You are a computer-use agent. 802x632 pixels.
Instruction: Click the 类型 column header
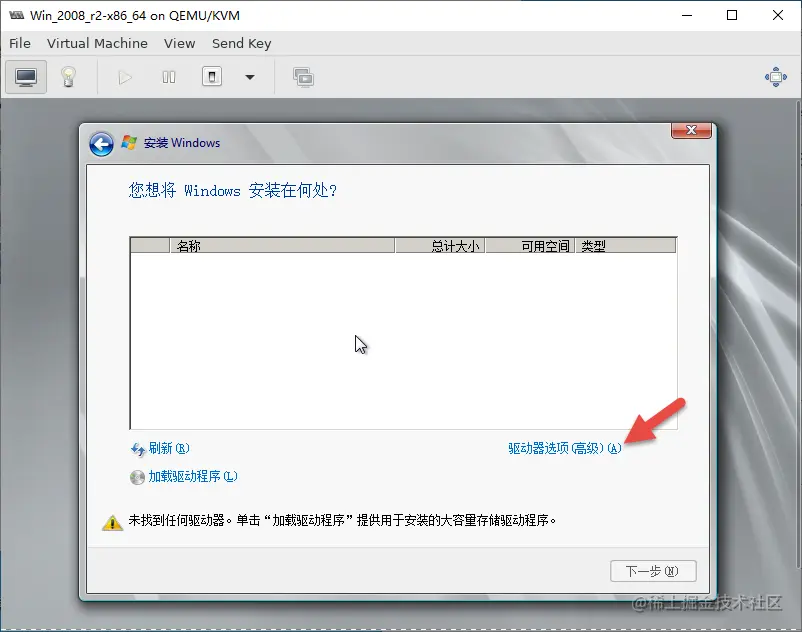tap(626, 246)
